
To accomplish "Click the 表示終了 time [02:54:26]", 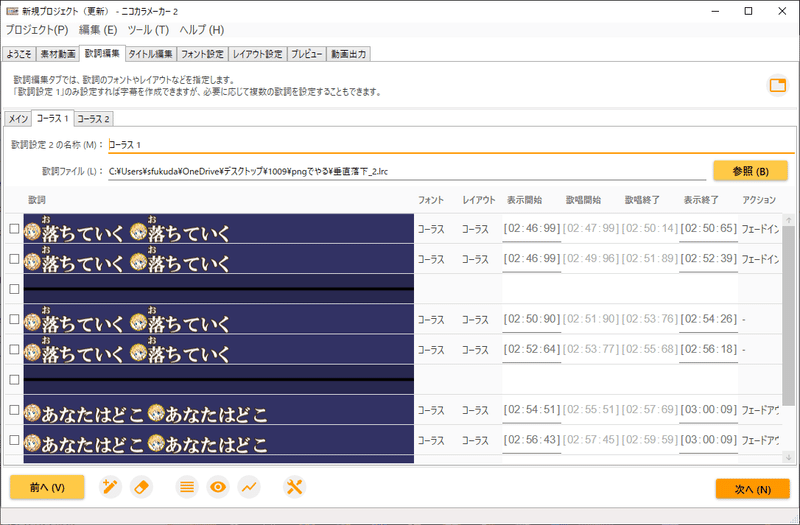I will (x=708, y=319).
